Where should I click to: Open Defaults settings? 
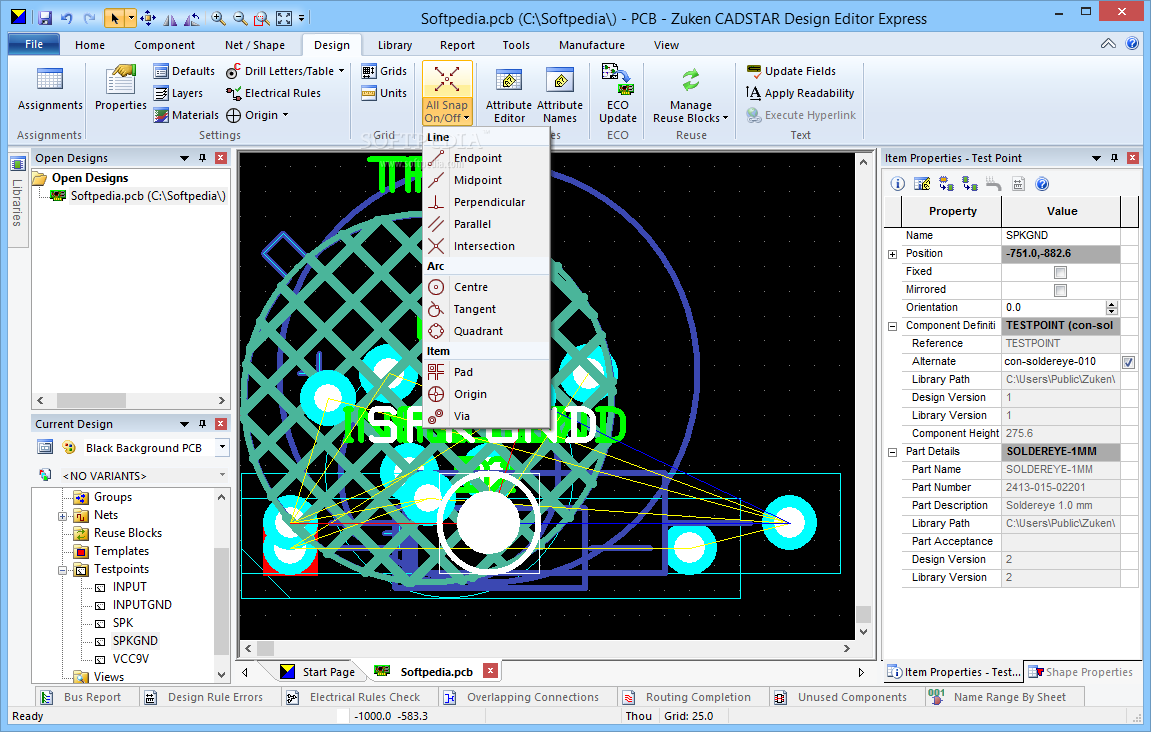[184, 71]
